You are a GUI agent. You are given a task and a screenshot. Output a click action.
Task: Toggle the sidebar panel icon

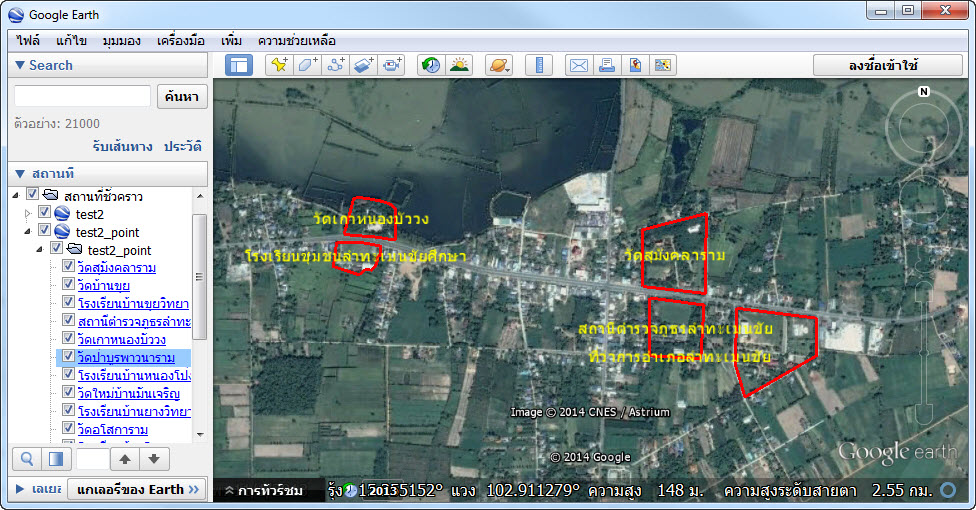coord(239,65)
